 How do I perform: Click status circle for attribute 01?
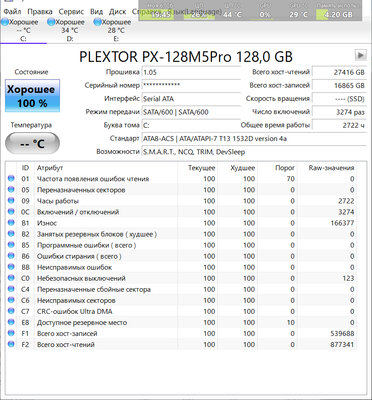(11, 179)
